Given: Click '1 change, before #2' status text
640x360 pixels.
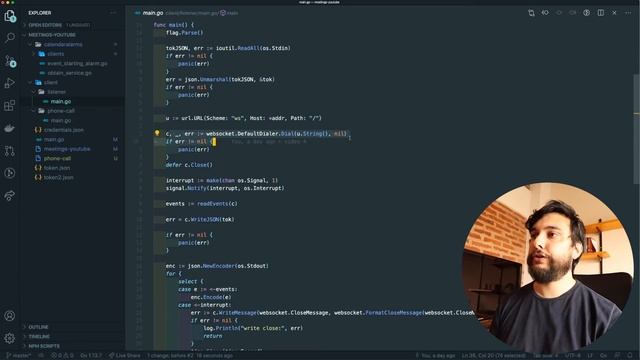Looking at the screenshot, I should [x=190, y=356].
